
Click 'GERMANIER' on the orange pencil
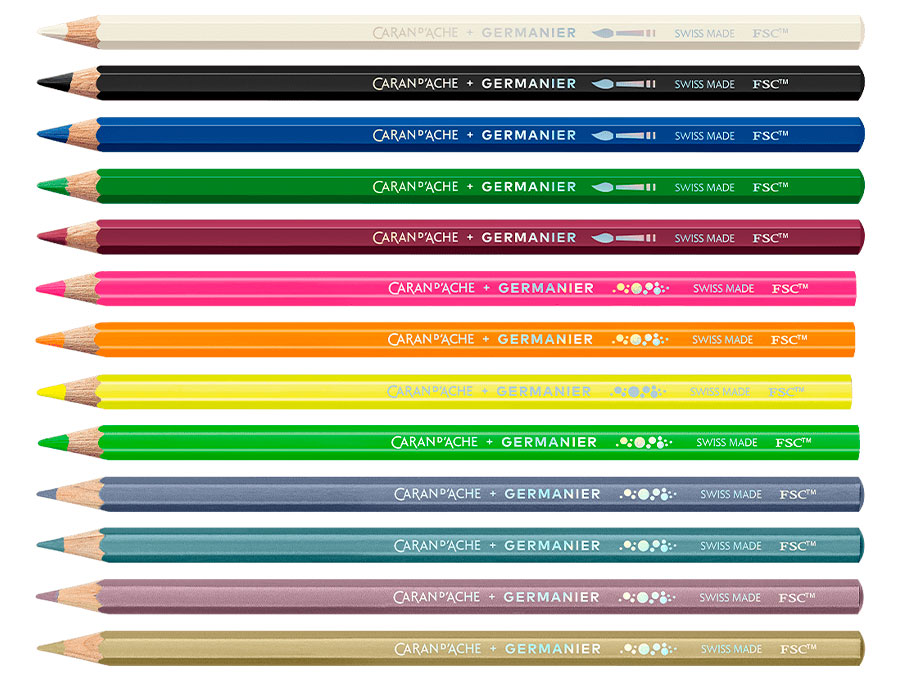click(x=545, y=339)
